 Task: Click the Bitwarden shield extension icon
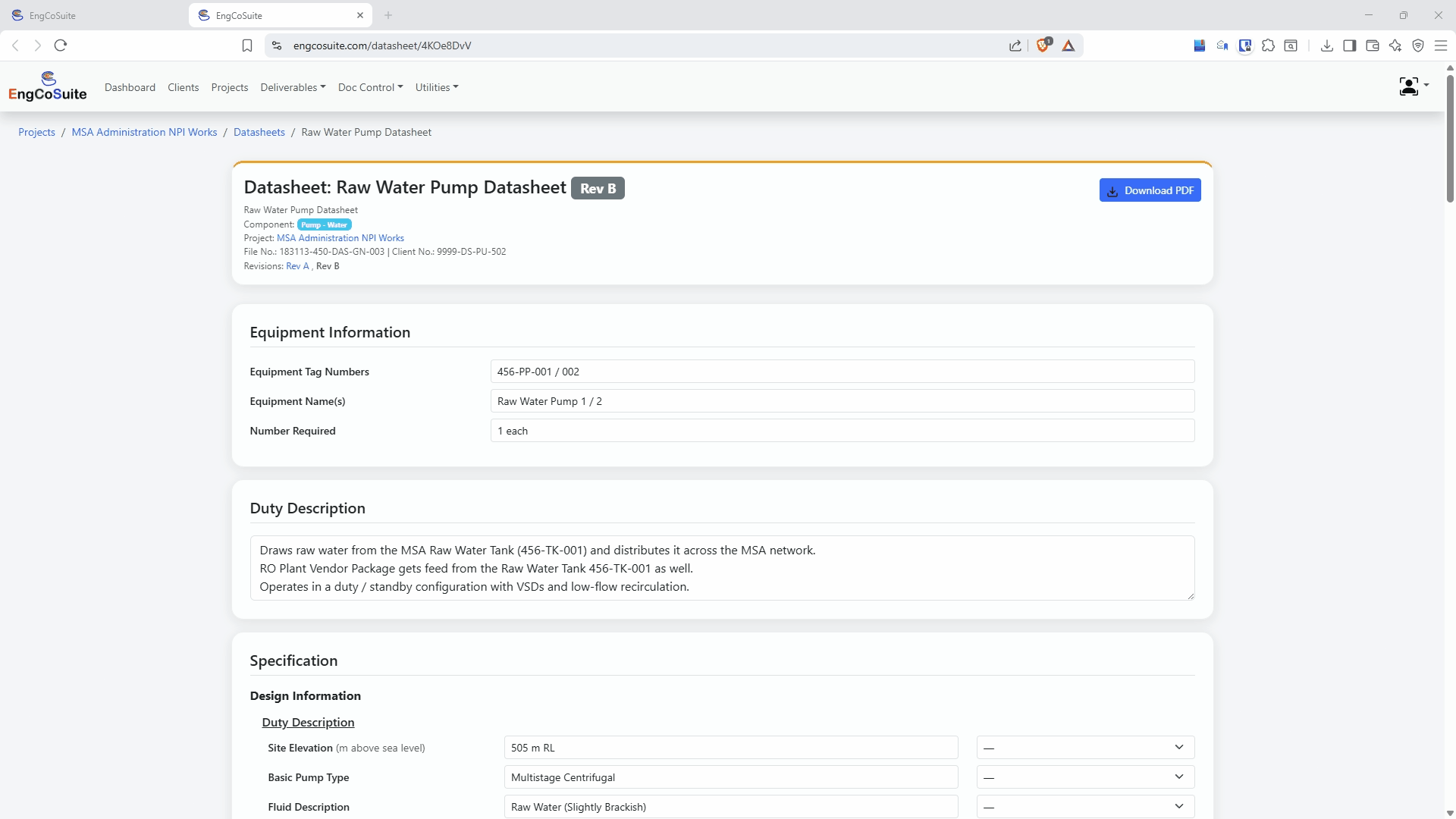1245,45
